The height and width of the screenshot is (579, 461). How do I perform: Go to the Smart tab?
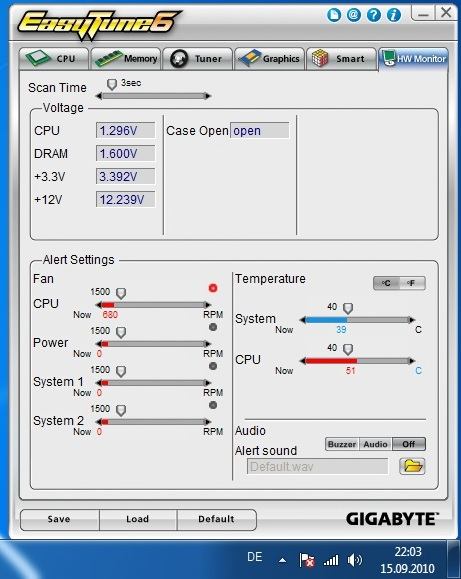pos(341,58)
